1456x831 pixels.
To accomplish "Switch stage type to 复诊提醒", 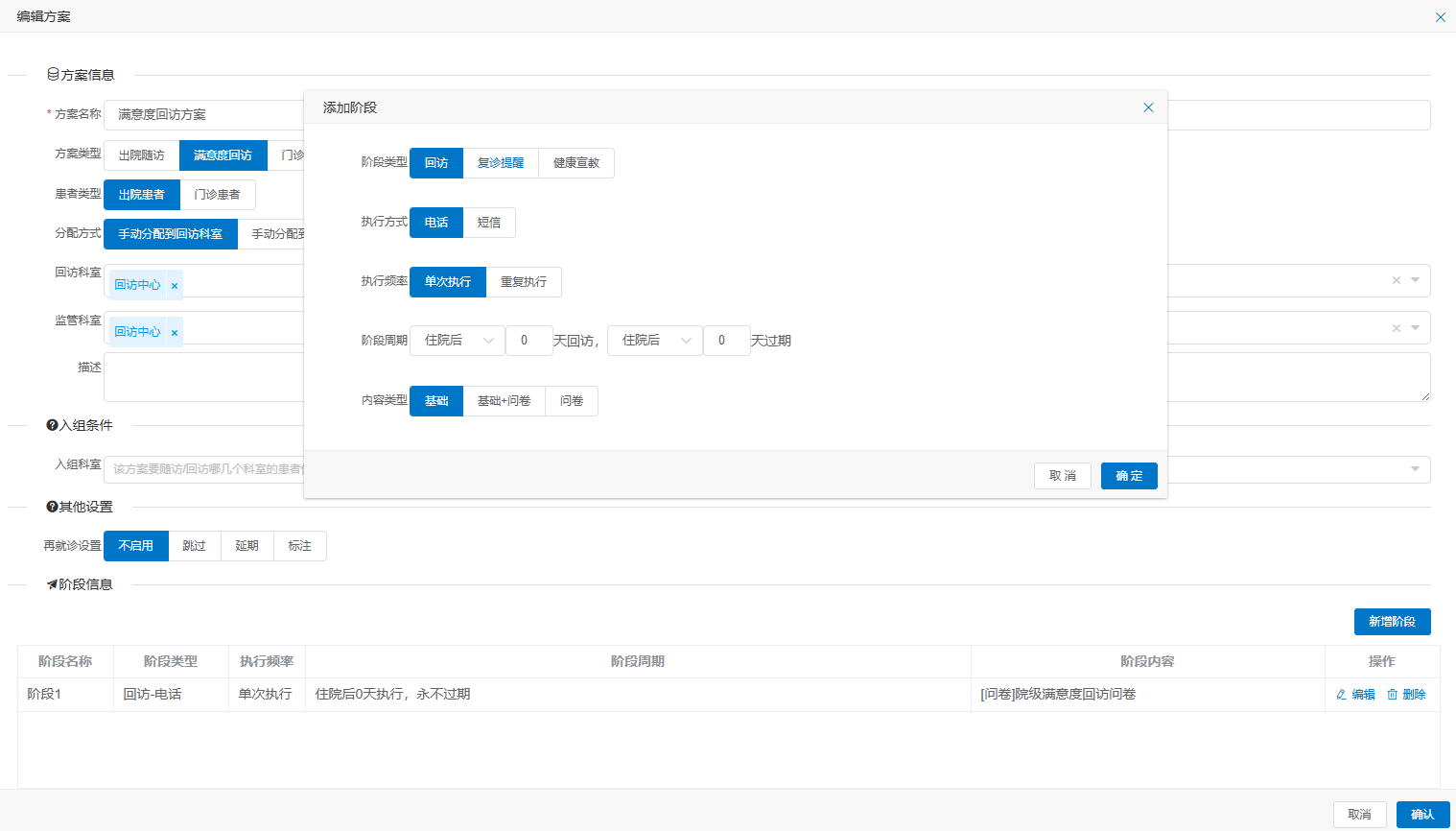I will pyautogui.click(x=501, y=163).
